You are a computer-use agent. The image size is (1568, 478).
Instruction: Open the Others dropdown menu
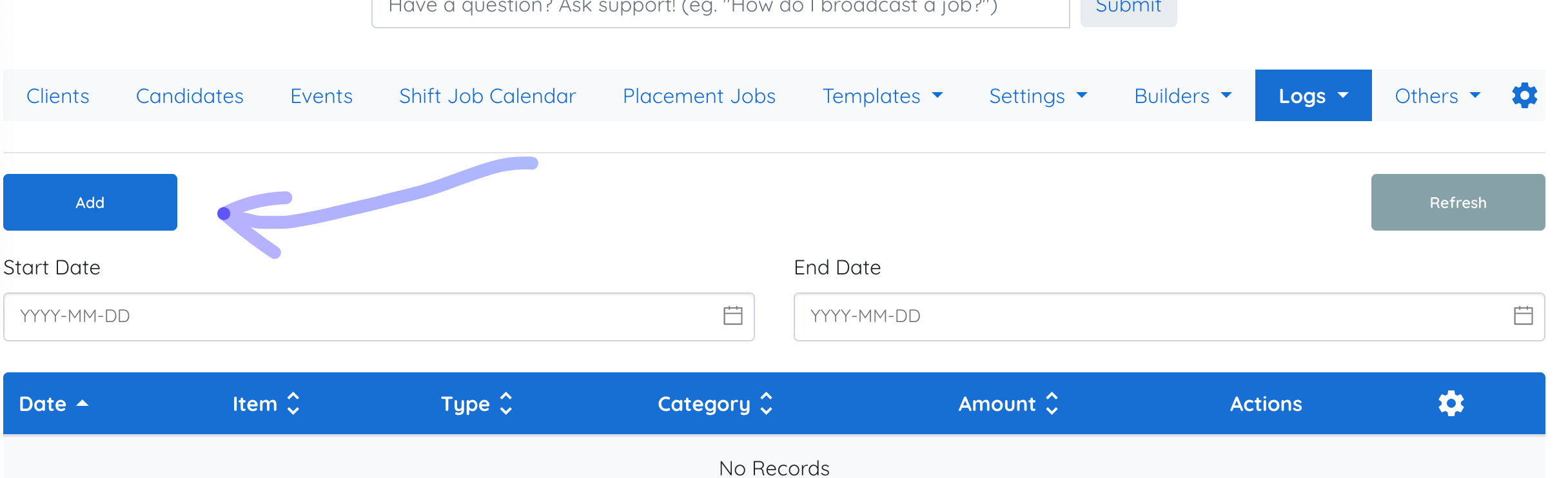pyautogui.click(x=1438, y=96)
